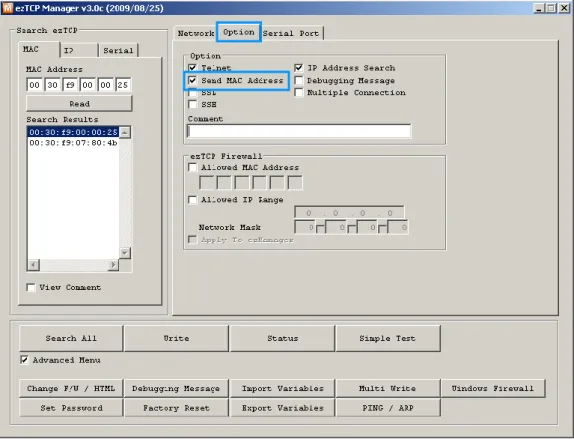
Task: Click the Search All button
Action: [x=71, y=338]
